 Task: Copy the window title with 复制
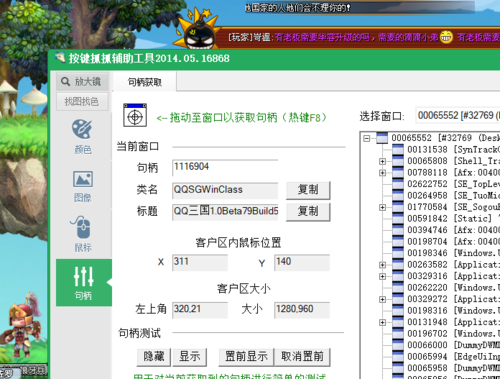tap(308, 211)
